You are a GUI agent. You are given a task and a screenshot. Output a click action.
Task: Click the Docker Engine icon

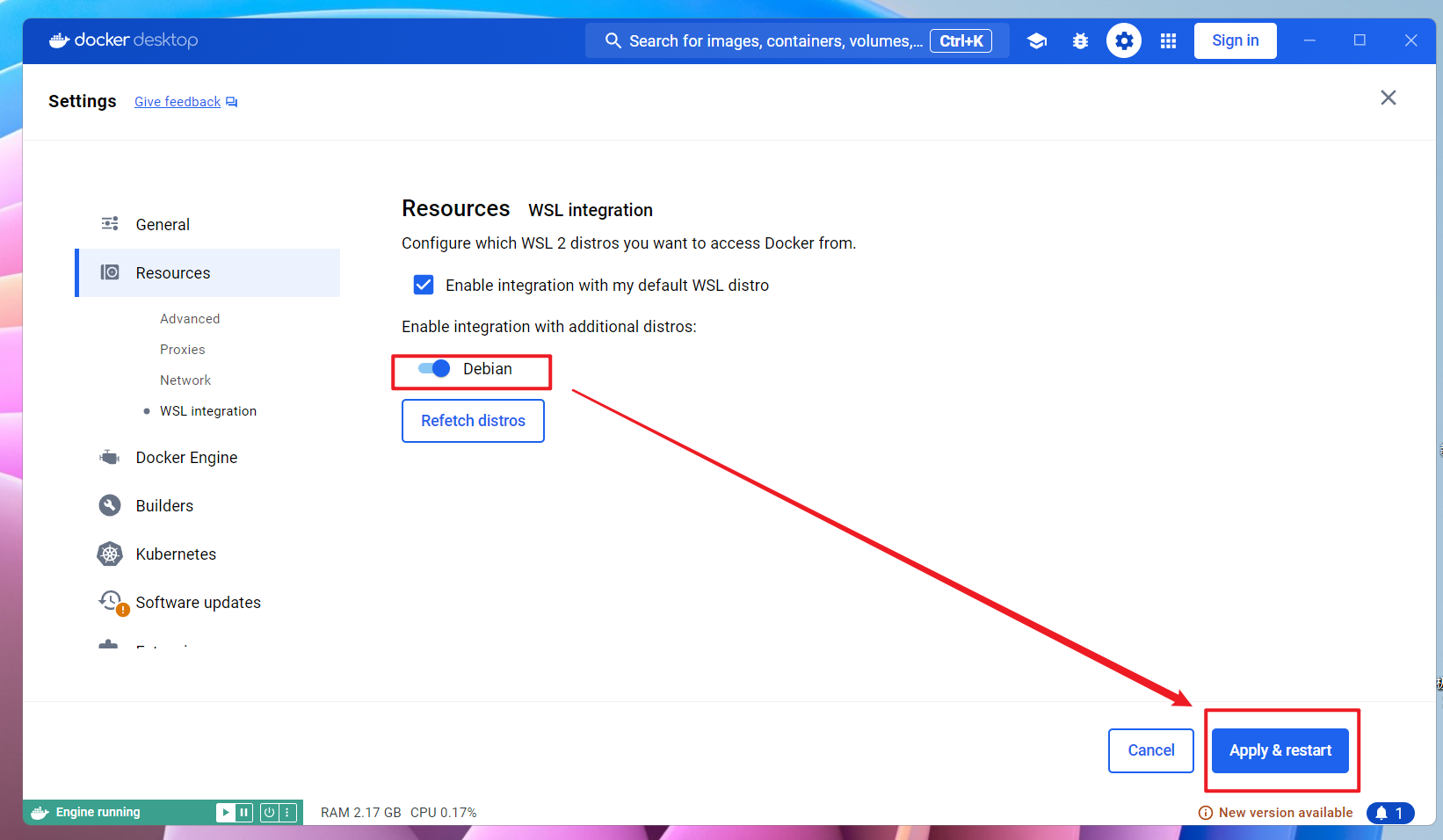[110, 457]
